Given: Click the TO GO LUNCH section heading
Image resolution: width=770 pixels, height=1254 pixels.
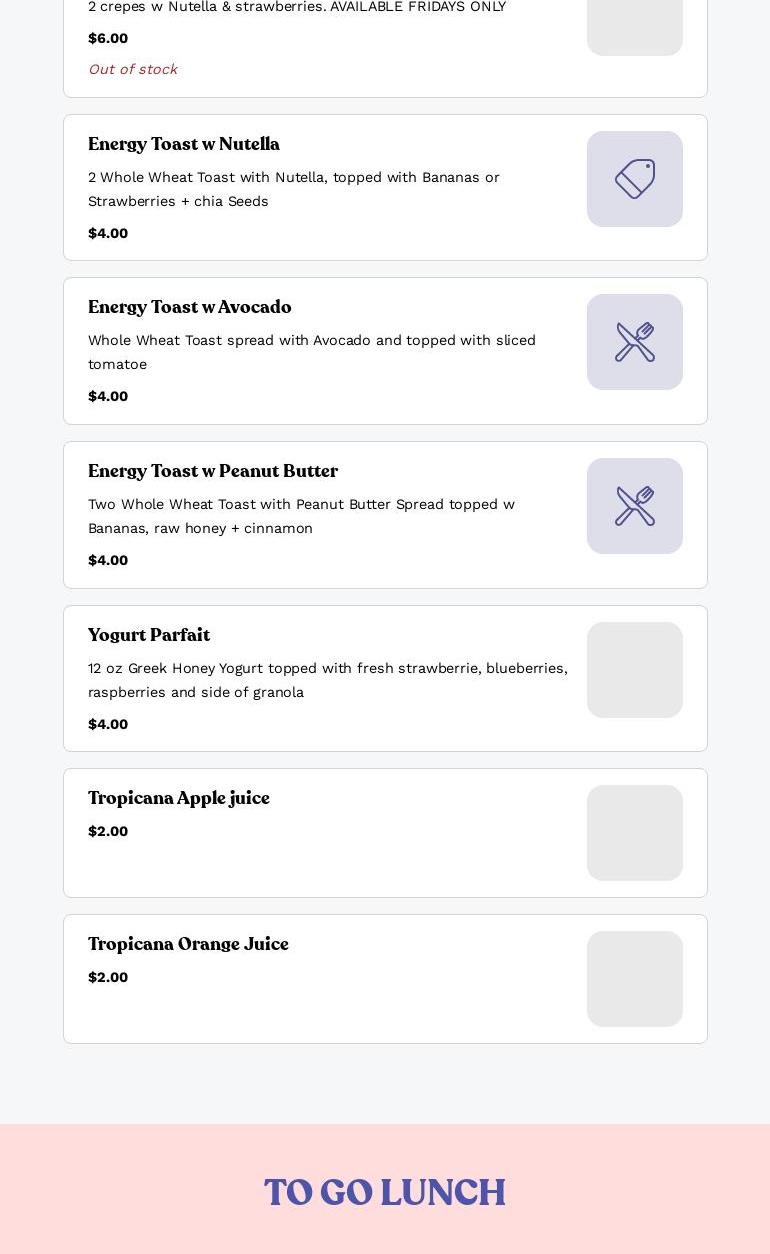Looking at the screenshot, I should pos(385,1193).
